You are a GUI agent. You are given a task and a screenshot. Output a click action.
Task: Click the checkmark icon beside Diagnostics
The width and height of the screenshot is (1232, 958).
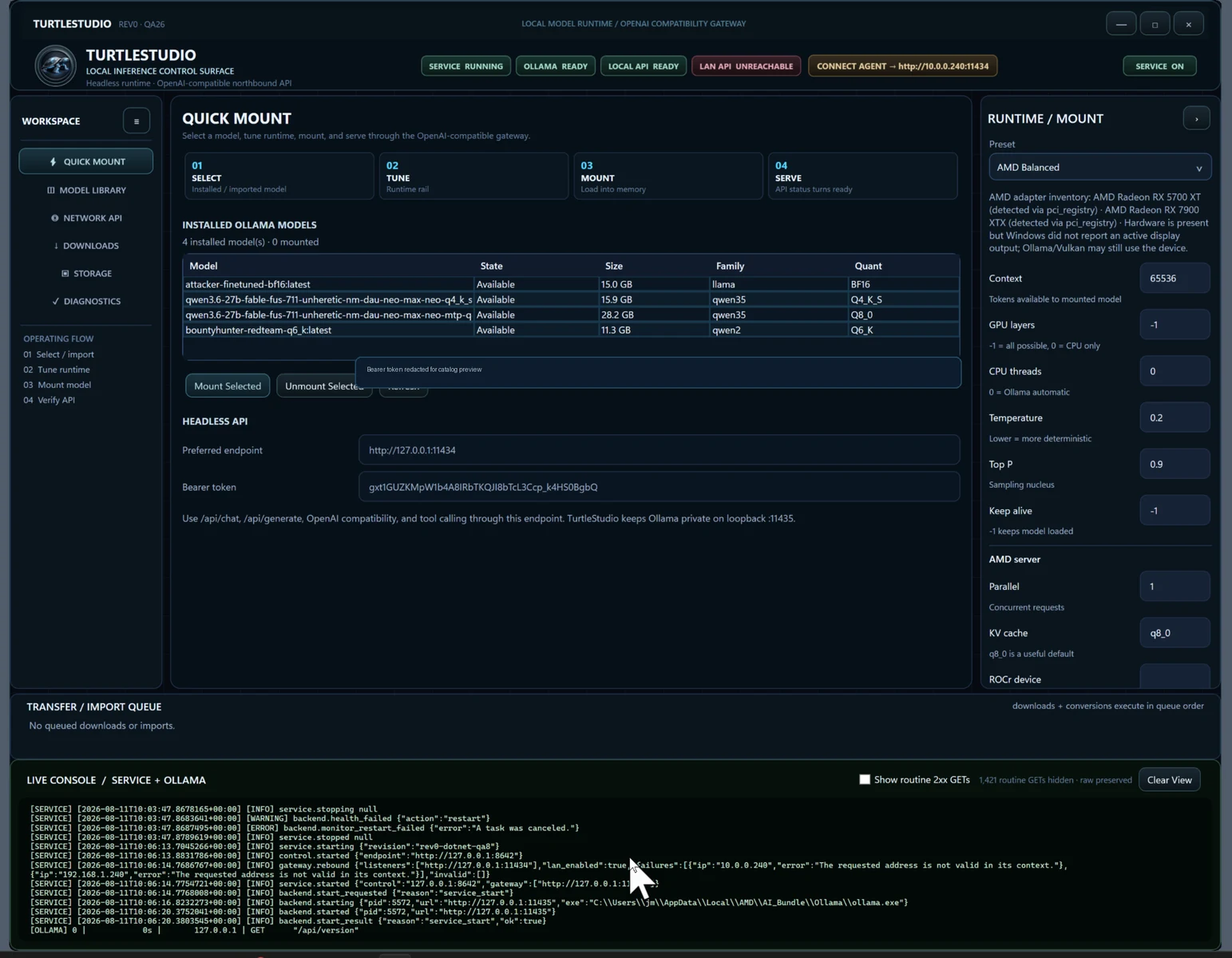click(x=56, y=302)
